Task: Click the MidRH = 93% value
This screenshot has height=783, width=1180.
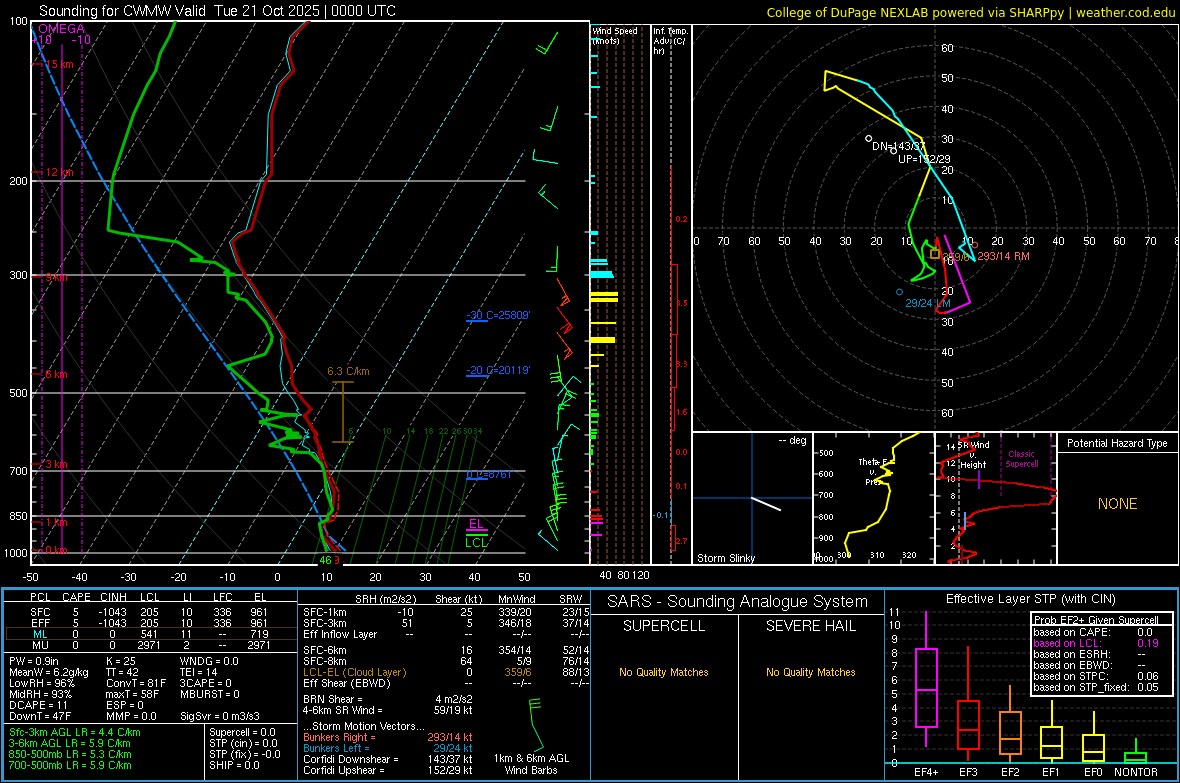Action: (41, 694)
